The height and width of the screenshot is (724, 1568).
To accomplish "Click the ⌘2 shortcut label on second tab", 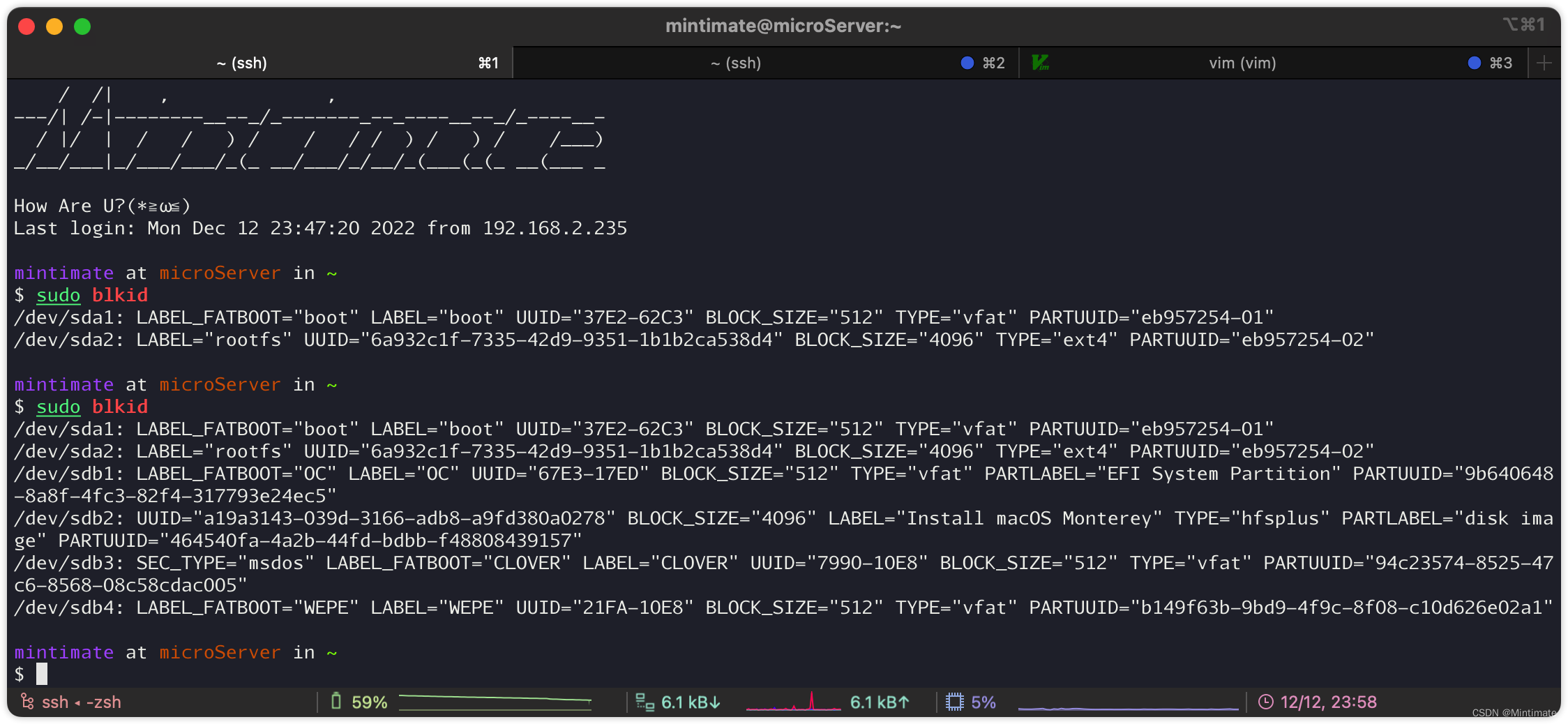I will click(994, 63).
